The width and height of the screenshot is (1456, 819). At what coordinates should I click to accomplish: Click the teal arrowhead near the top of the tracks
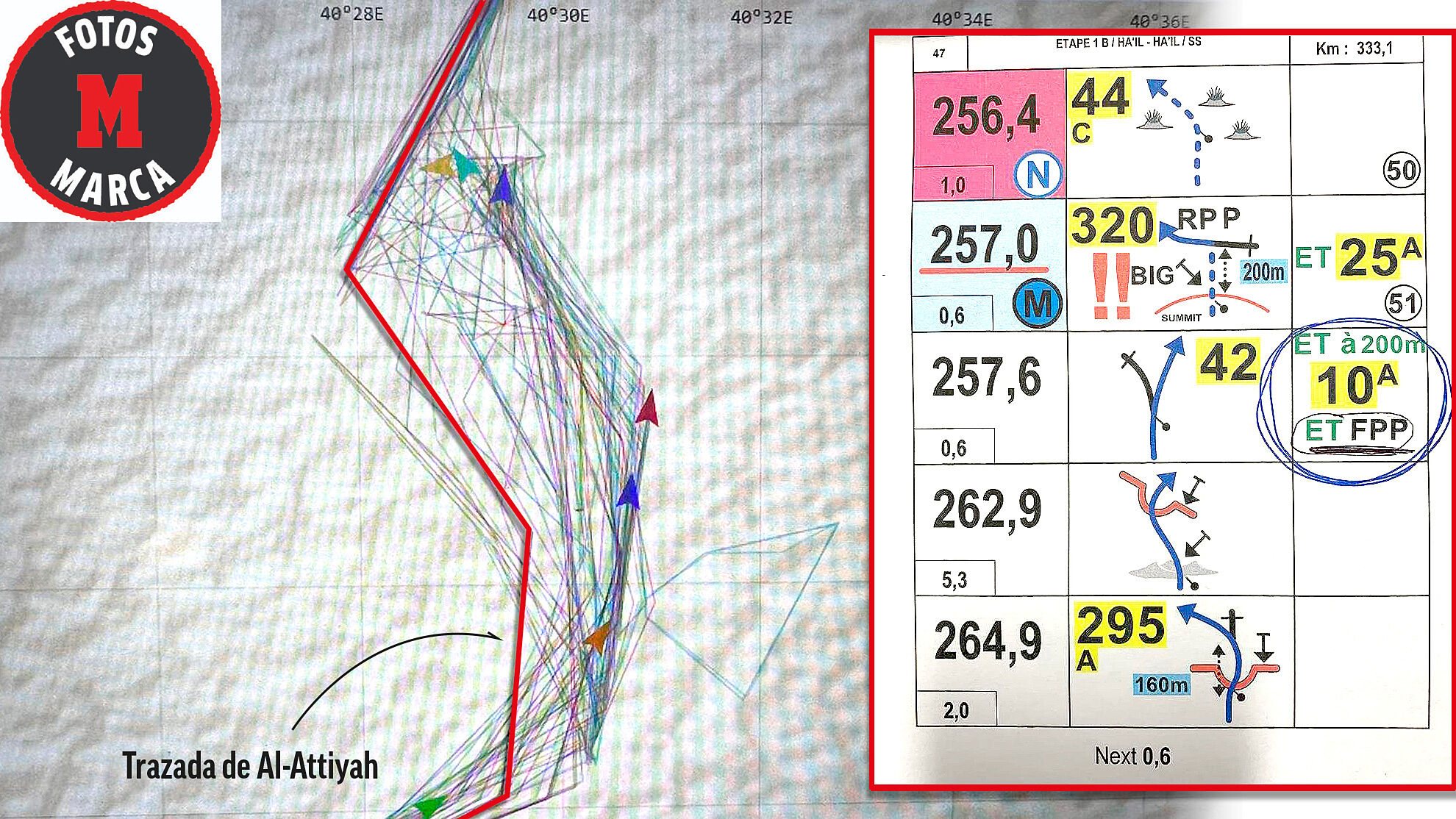[x=464, y=165]
